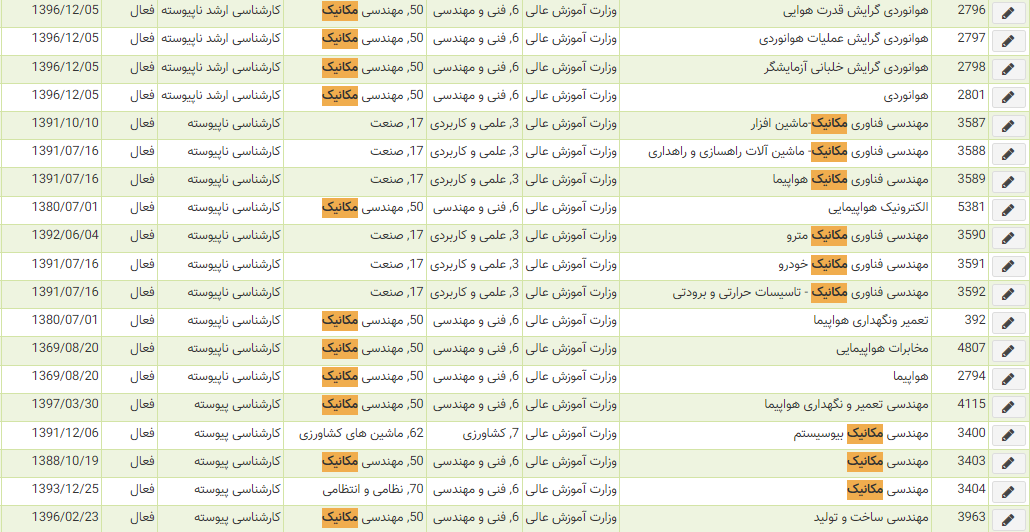Viewport: 1030px width, 532px height.
Task: Open the edit icon for row 2801
Action: click(x=1008, y=97)
